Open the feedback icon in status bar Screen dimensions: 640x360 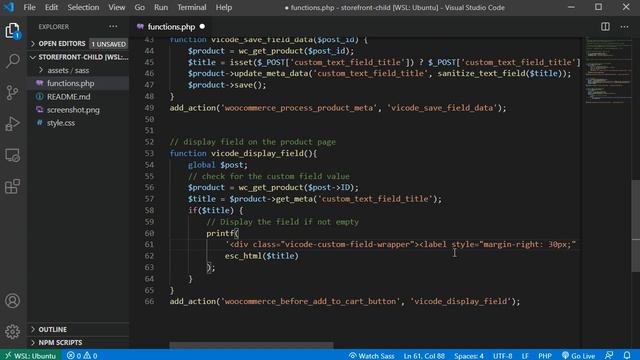click(x=609, y=356)
